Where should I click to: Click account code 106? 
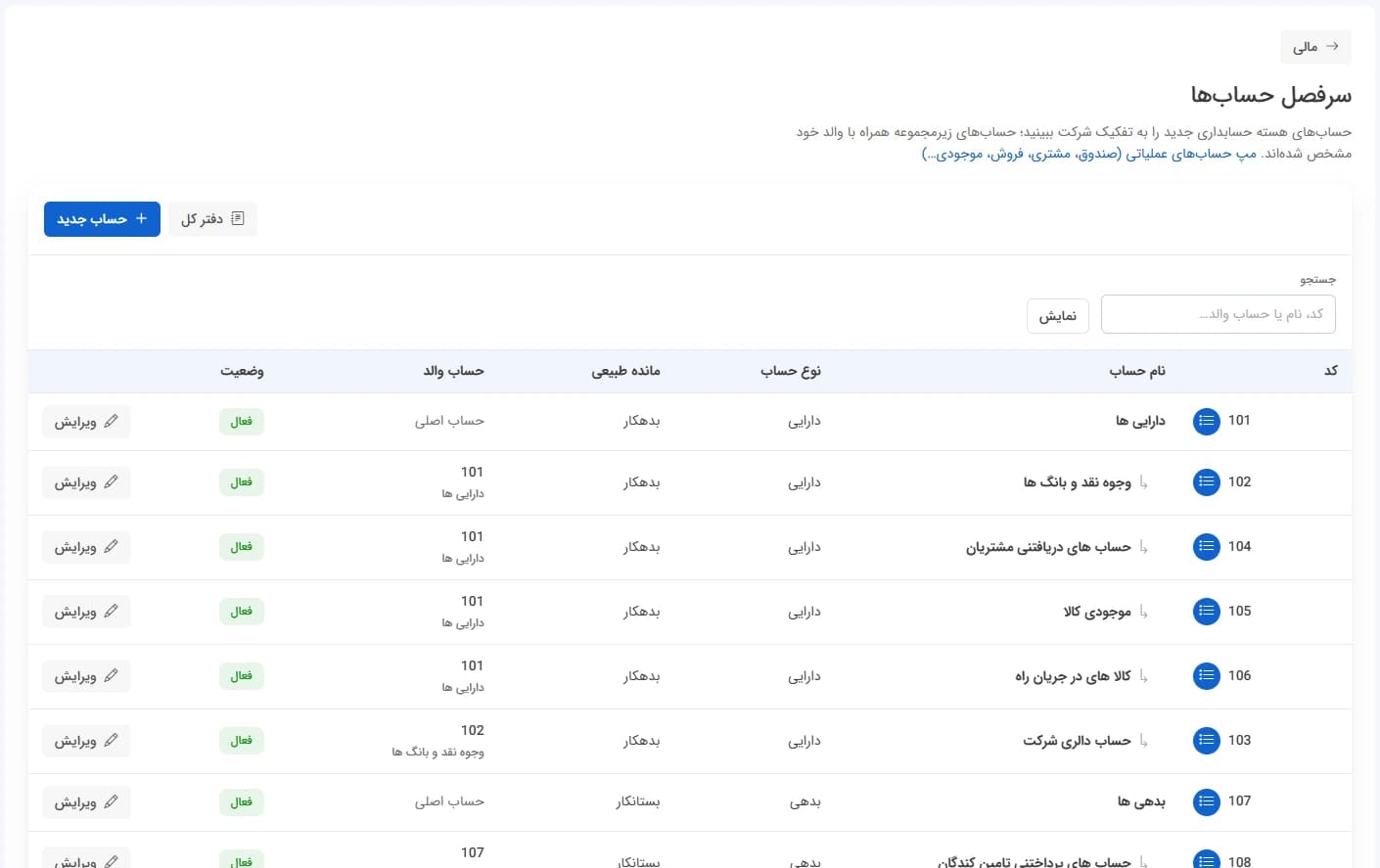pos(1239,675)
